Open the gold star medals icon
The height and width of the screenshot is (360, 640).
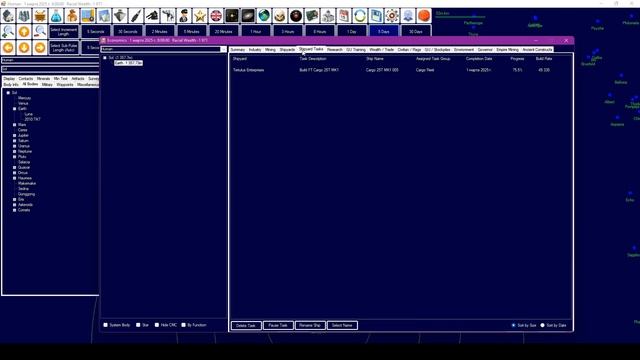click(x=200, y=16)
